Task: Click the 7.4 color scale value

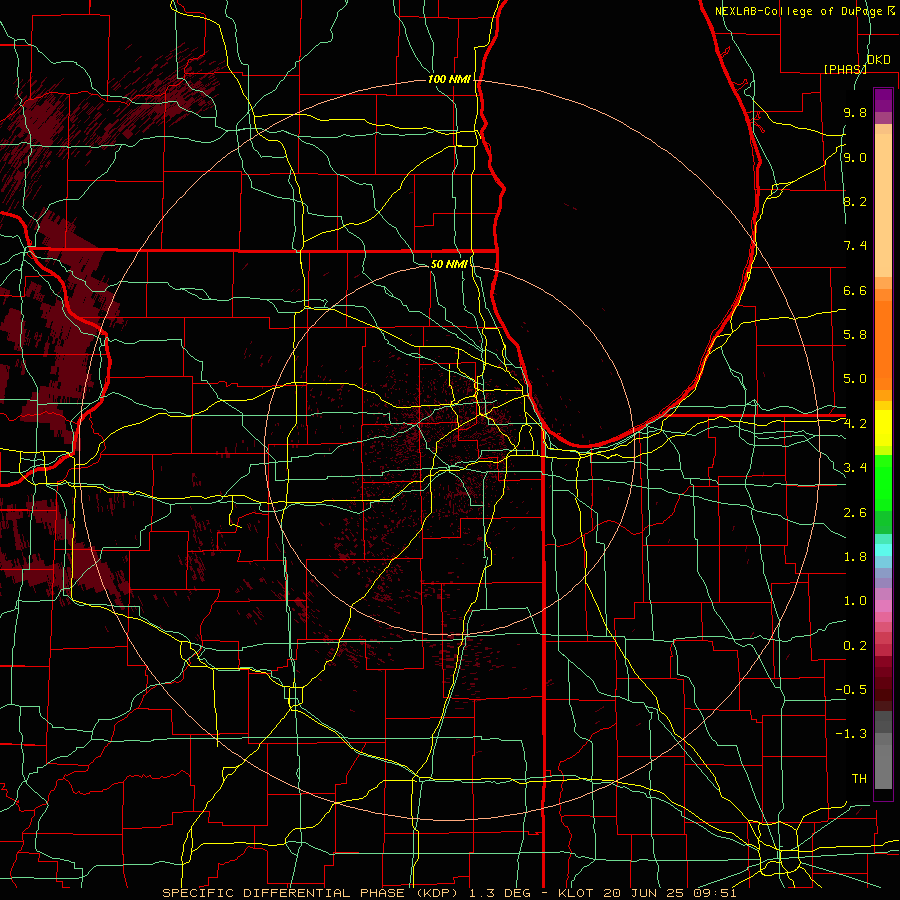Action: pyautogui.click(x=855, y=246)
